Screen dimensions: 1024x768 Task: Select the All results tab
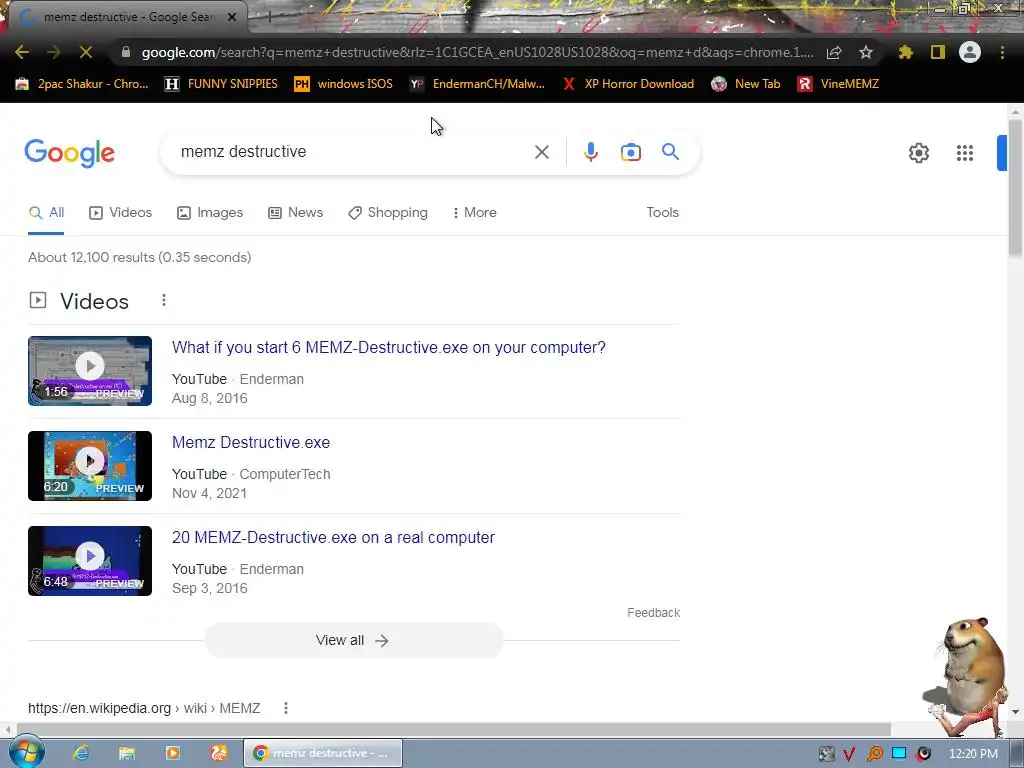click(x=46, y=212)
